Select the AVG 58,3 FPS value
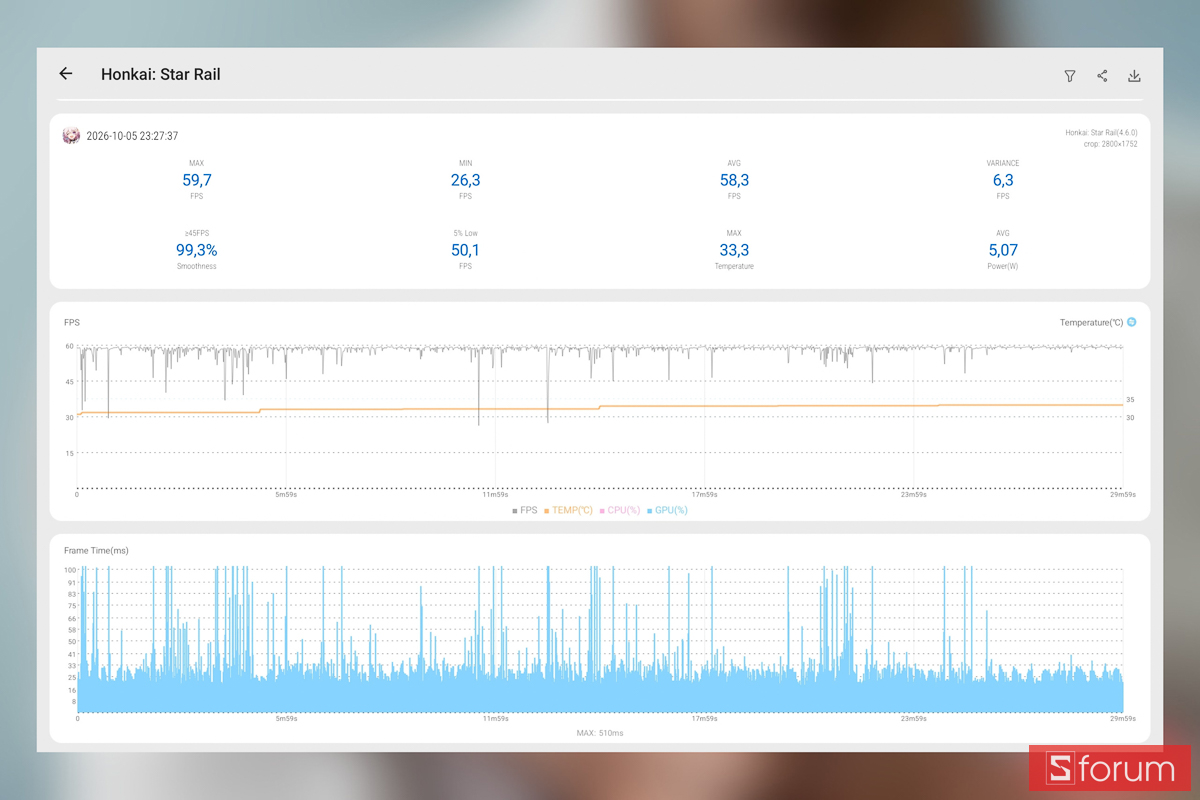 pyautogui.click(x=734, y=180)
